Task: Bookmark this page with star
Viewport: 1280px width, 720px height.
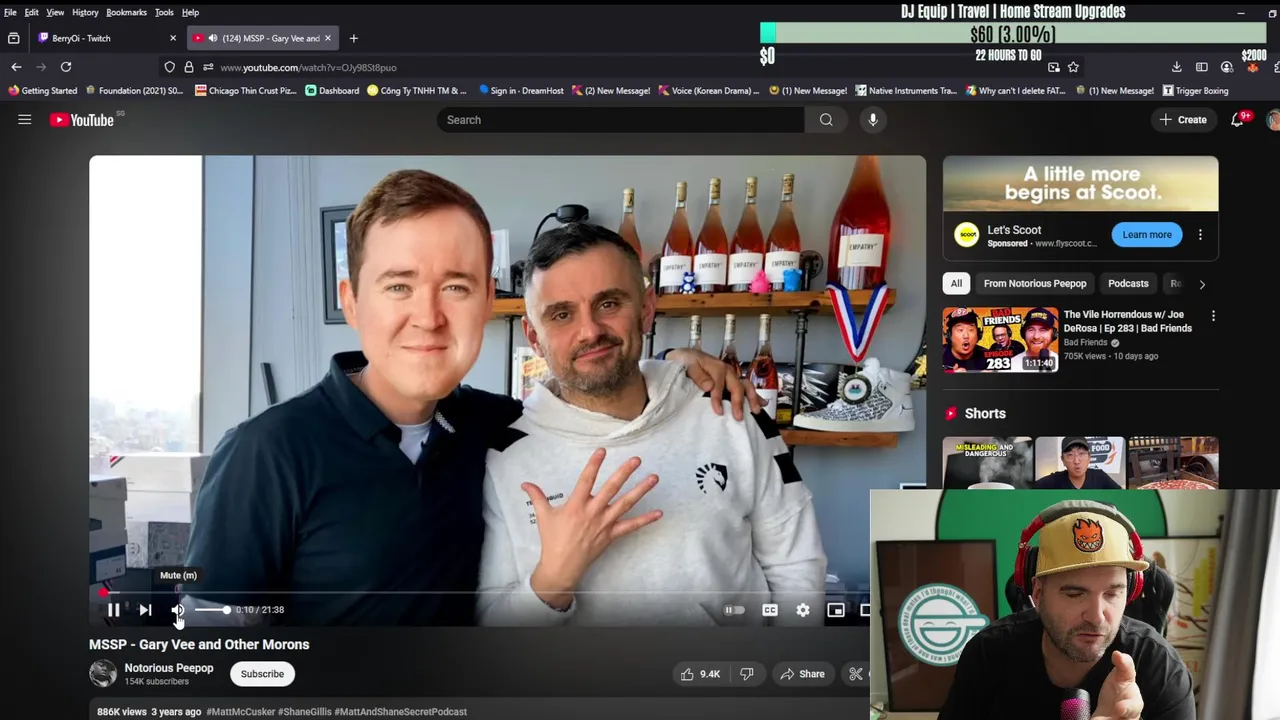Action: (1073, 67)
